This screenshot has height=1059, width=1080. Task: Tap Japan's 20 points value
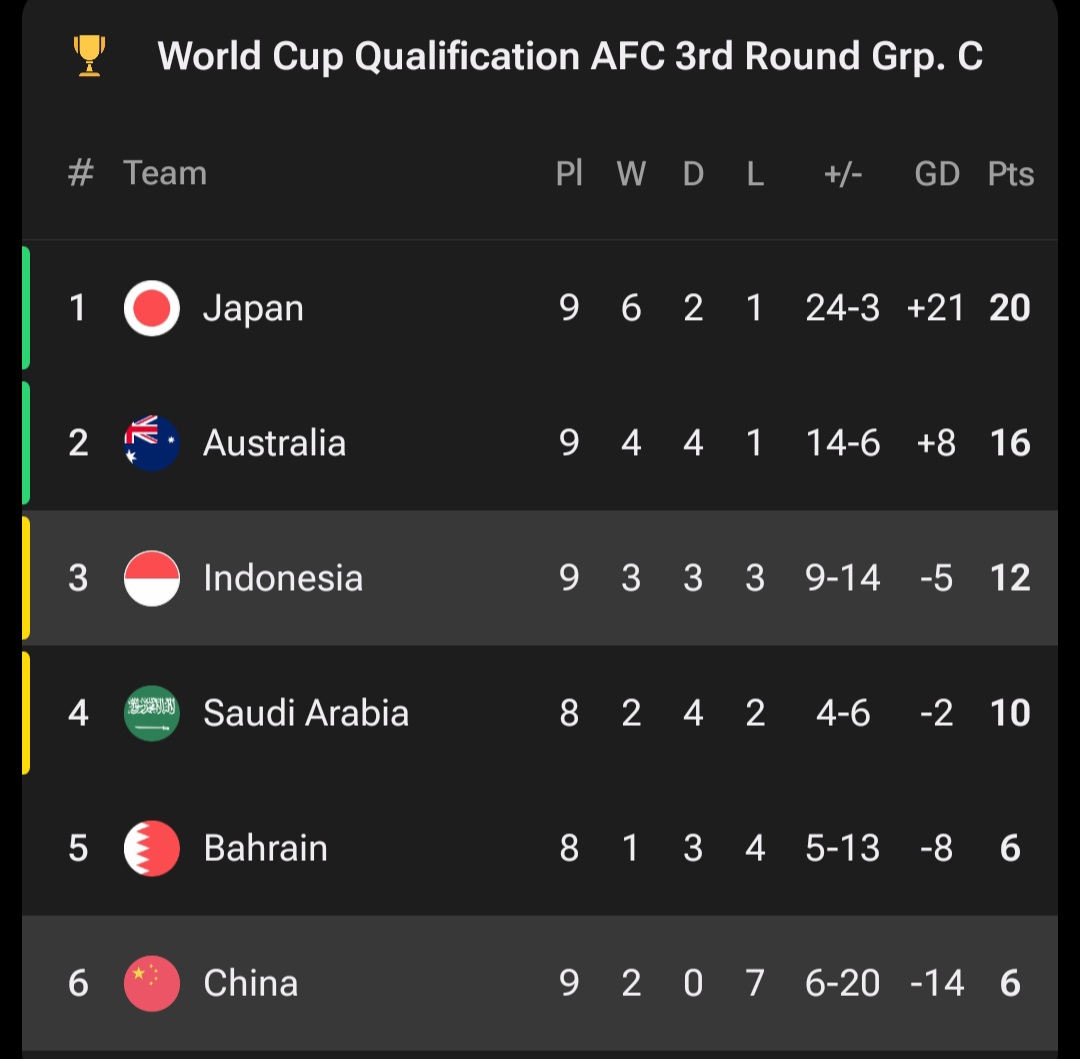(x=1010, y=308)
